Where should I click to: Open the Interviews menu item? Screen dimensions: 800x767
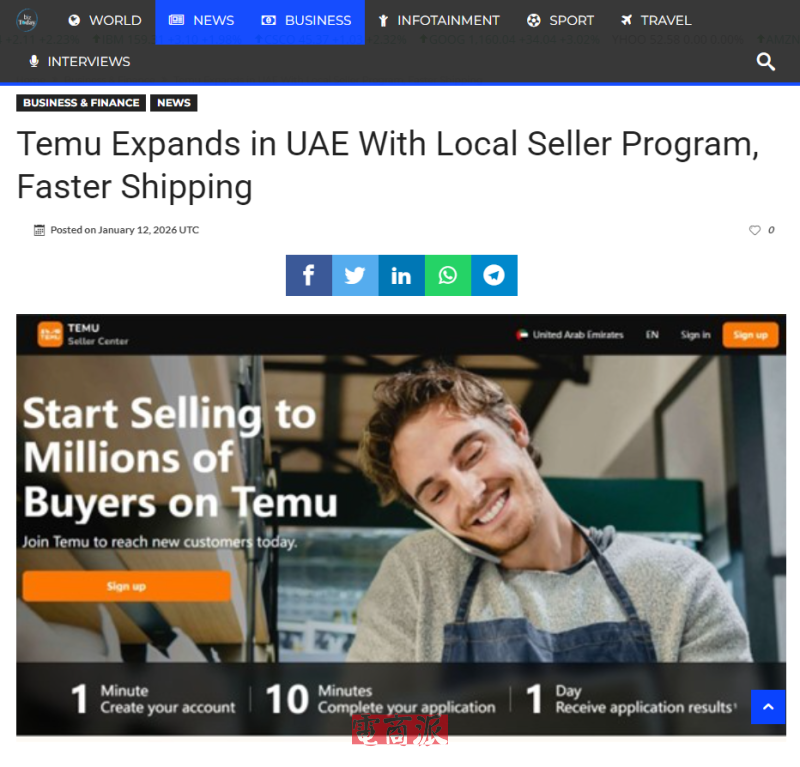click(80, 62)
